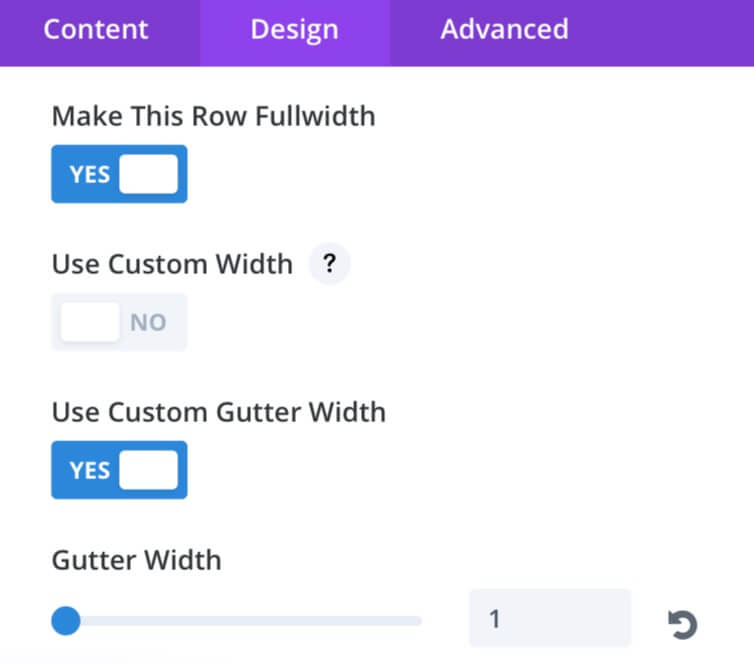Click the white knob of the Fullwidth switch
The height and width of the screenshot is (664, 754).
tap(149, 174)
